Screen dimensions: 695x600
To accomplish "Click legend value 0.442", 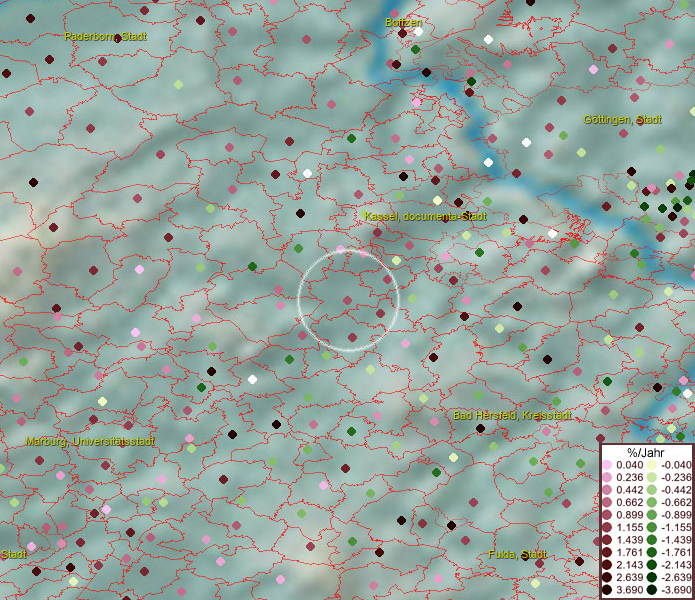I will pos(629,490).
